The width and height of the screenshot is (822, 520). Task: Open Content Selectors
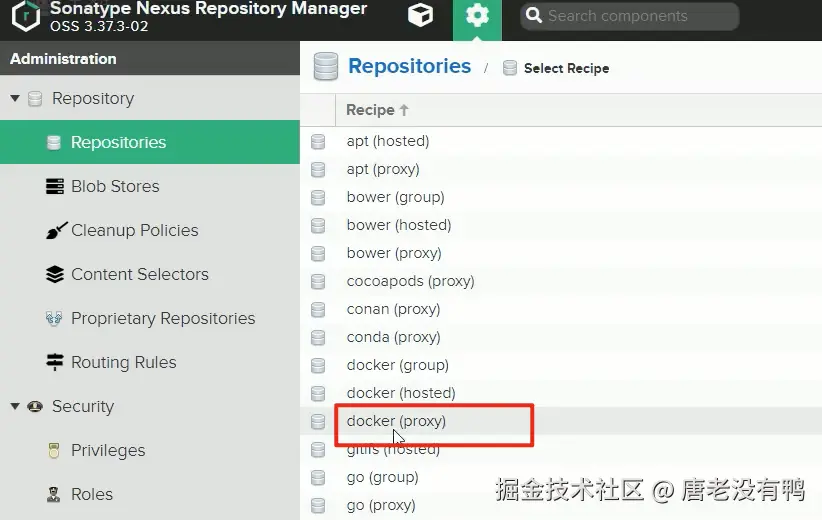[x=140, y=274]
